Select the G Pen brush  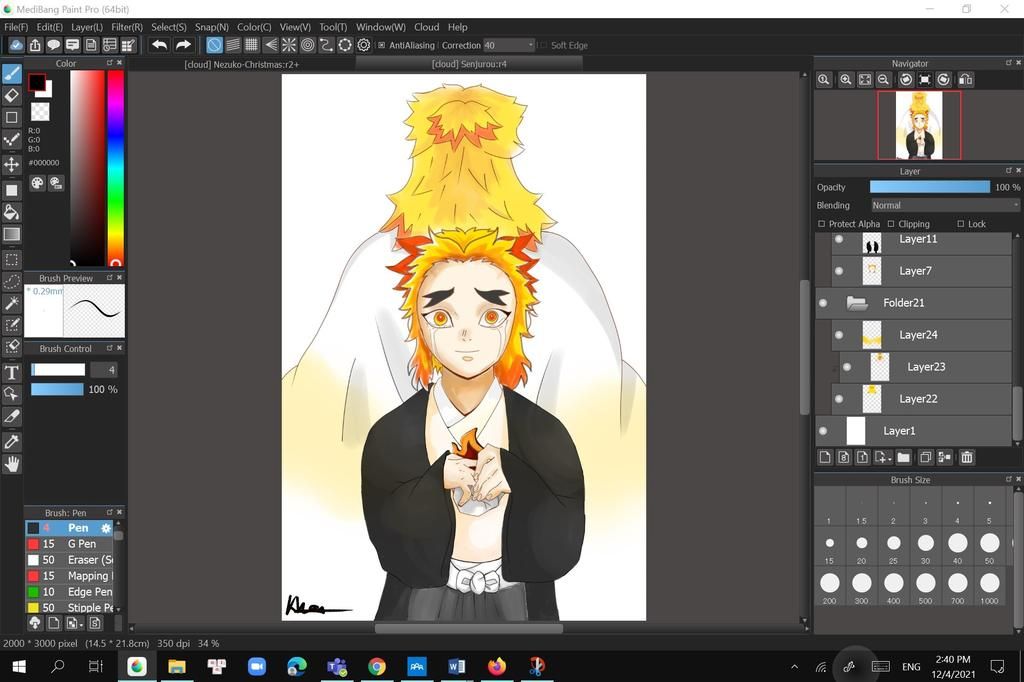click(x=70, y=544)
